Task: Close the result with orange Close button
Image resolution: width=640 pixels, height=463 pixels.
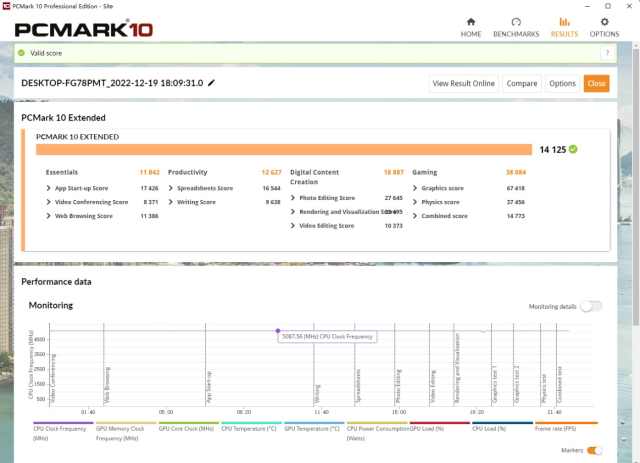Action: pyautogui.click(x=596, y=83)
